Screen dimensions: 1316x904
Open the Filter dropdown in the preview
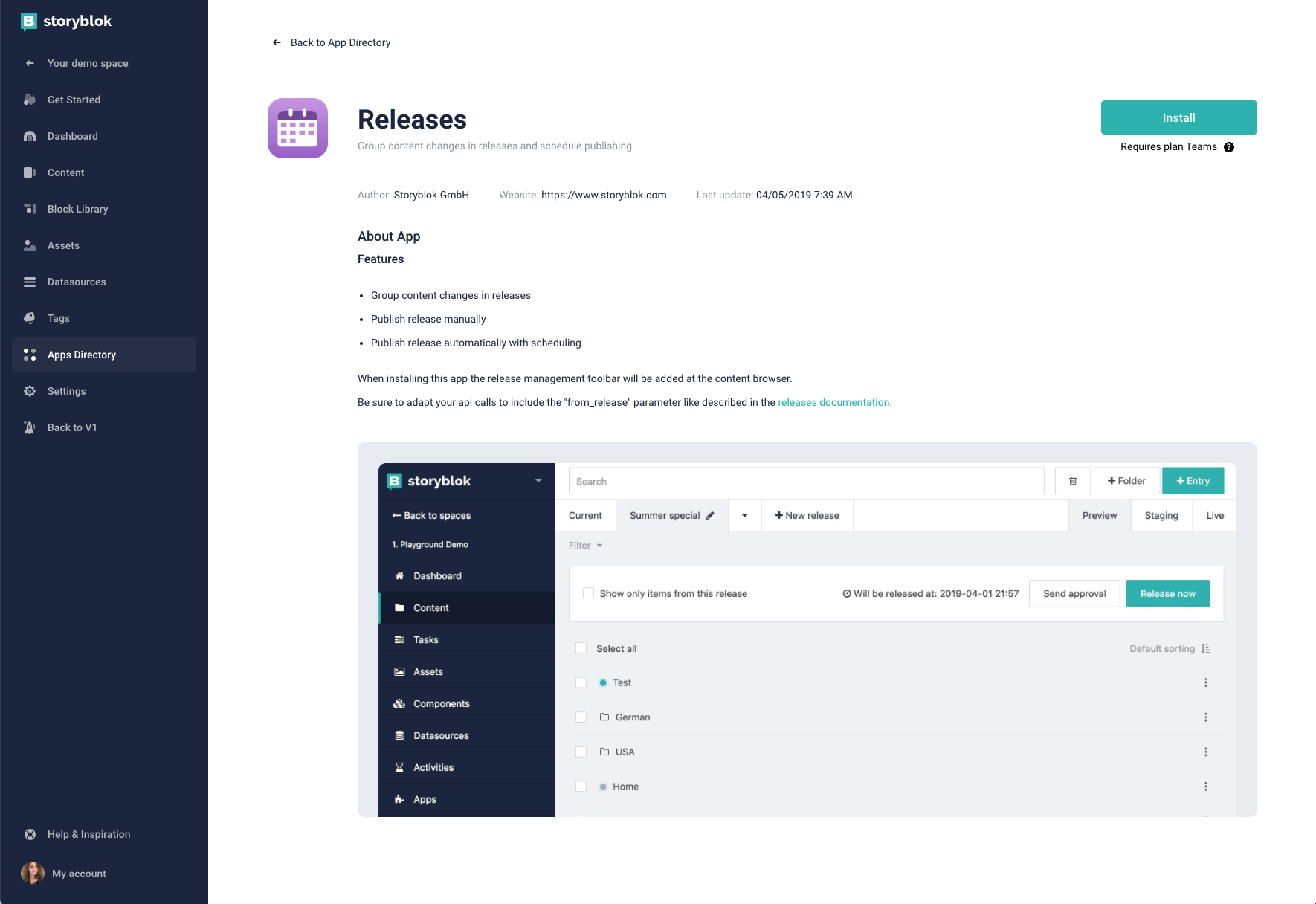(x=586, y=545)
